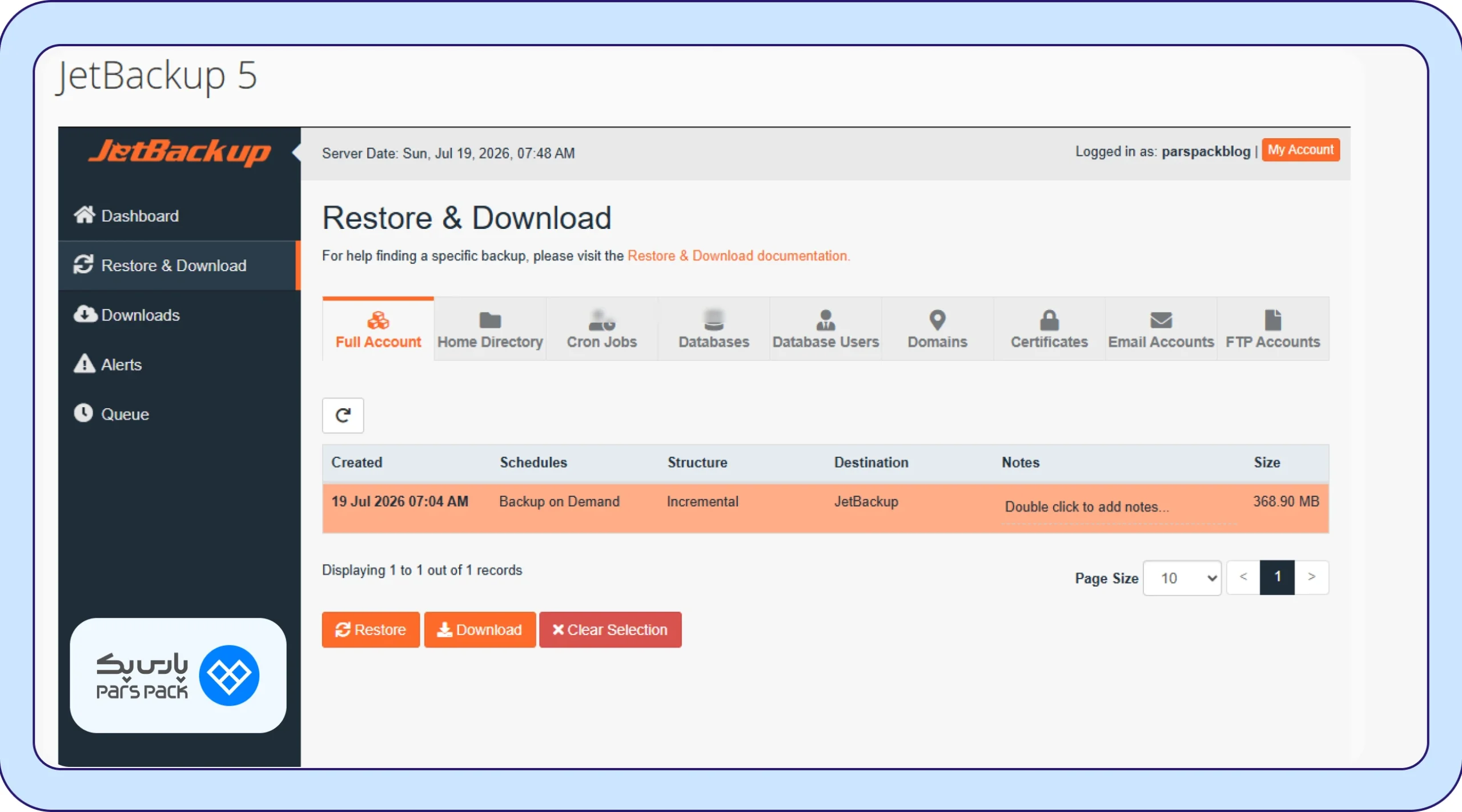
Task: Switch to the Certificates tab
Action: pos(1050,329)
